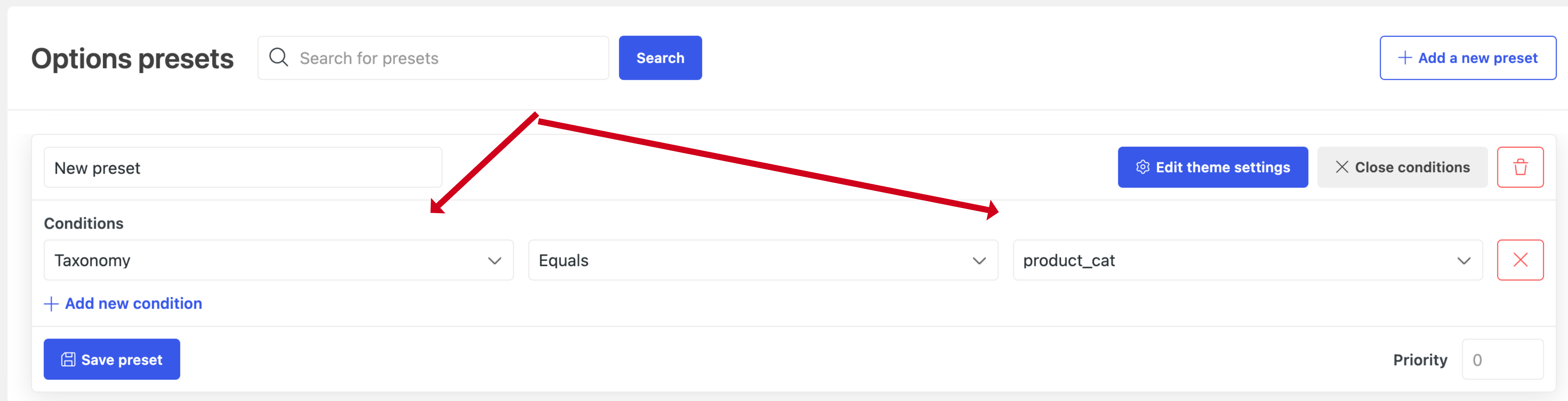The height and width of the screenshot is (401, 1568).
Task: Click the floppy disk icon on Save preset
Action: tap(68, 360)
